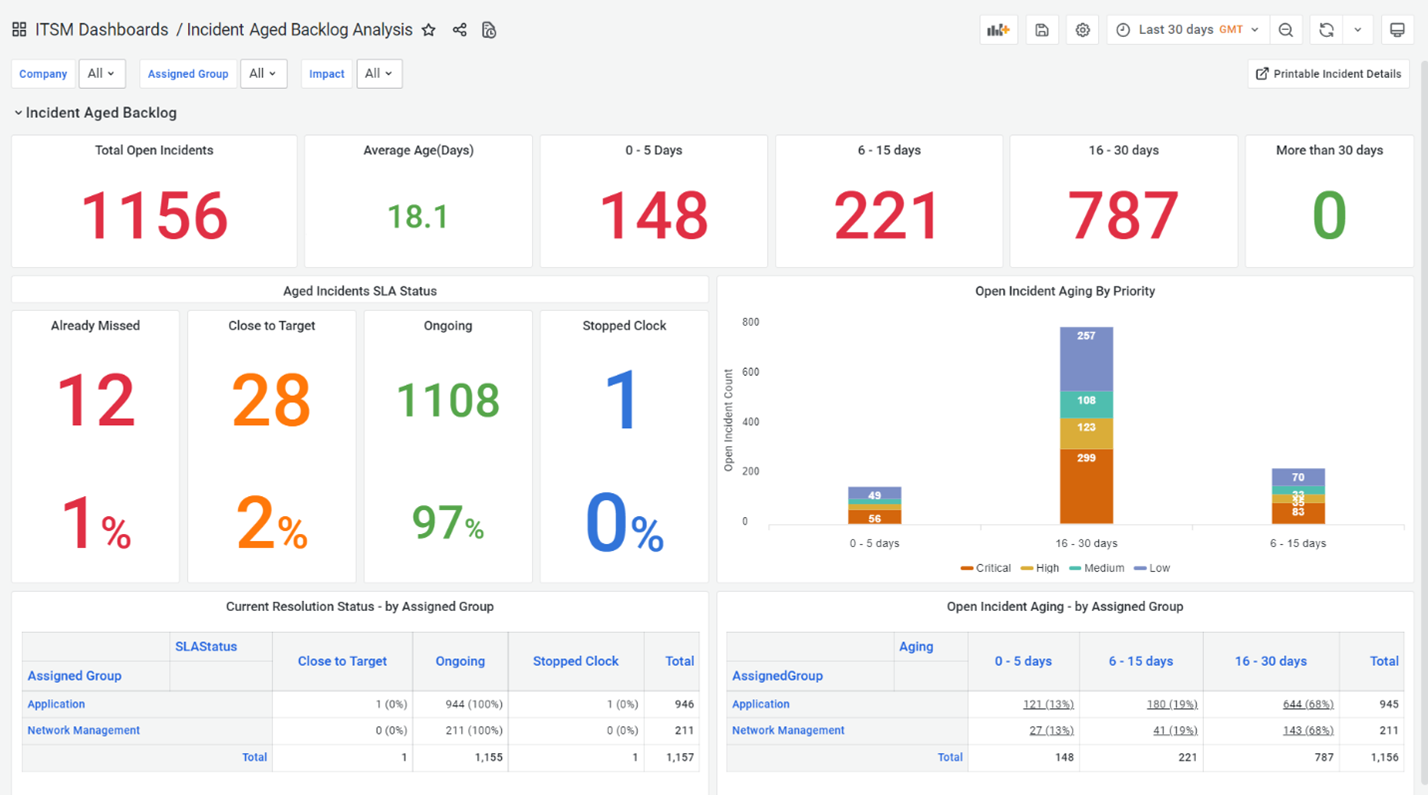Share the dashboard using share icon
Viewport: 1428px width, 795px height.
pos(459,30)
